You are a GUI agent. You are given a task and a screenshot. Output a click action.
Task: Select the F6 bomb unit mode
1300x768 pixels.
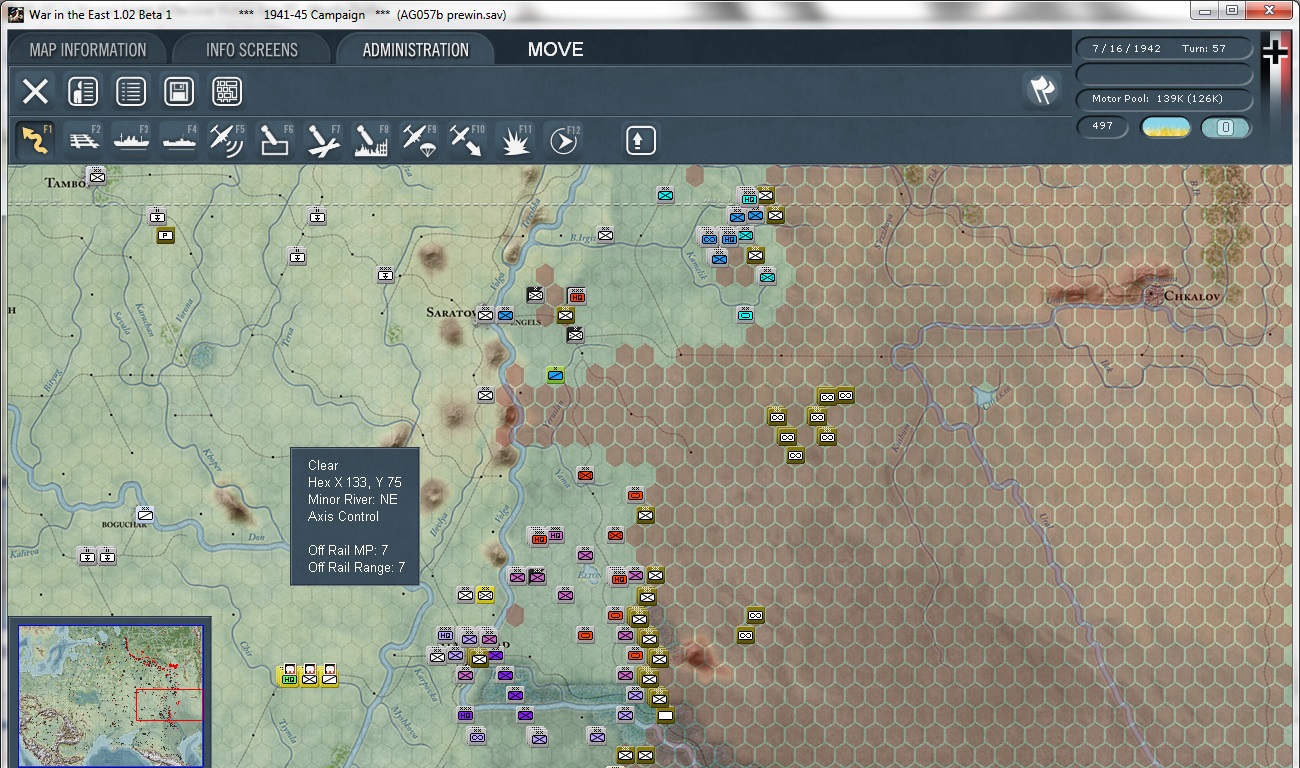275,140
